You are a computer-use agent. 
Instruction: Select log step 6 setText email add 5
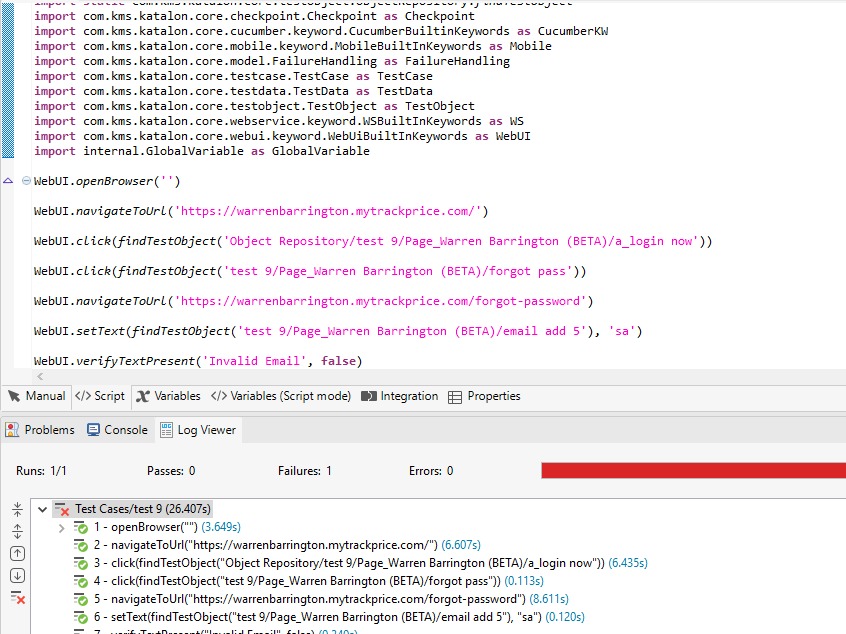[x=339, y=617]
